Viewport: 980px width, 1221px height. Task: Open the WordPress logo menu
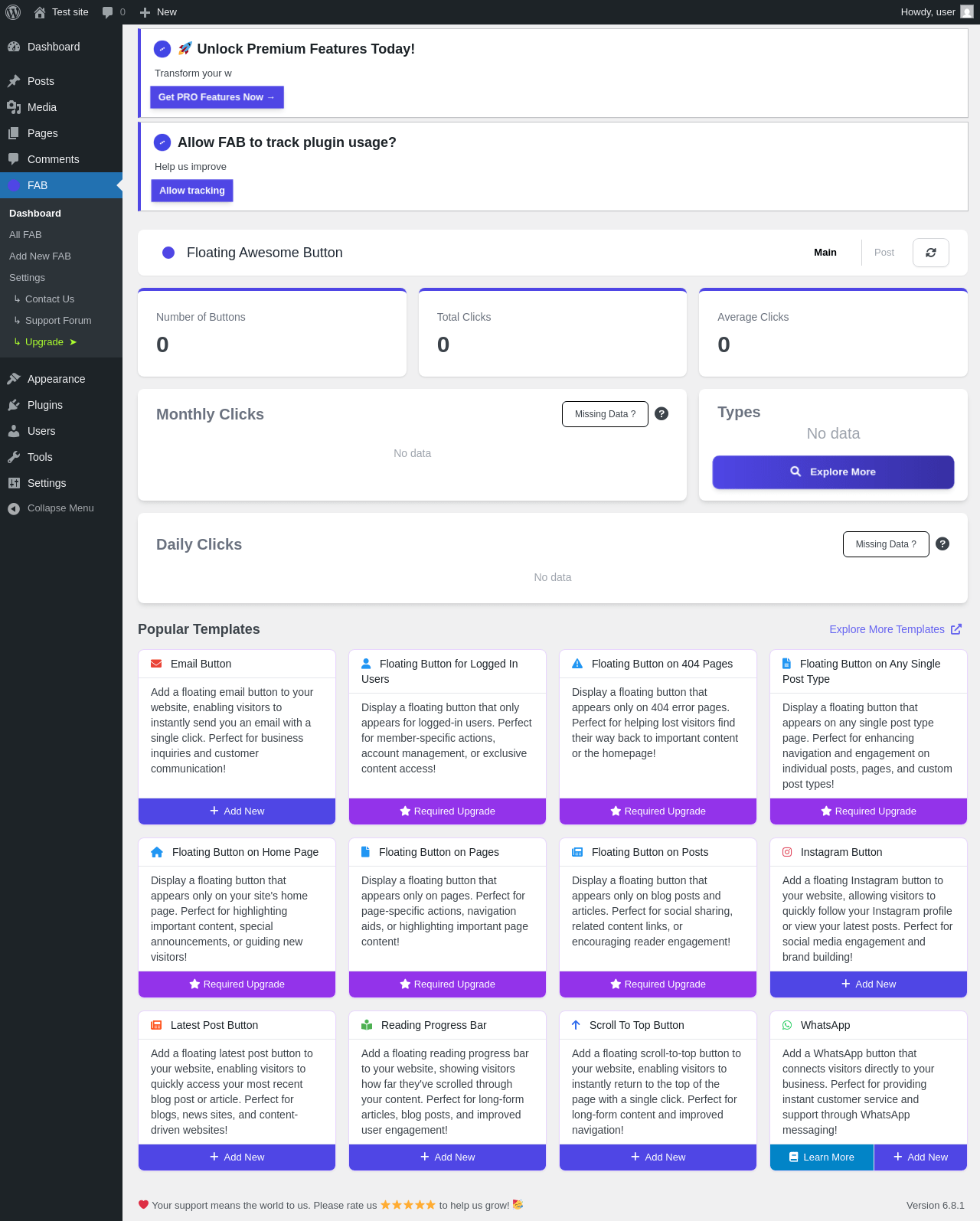13,12
